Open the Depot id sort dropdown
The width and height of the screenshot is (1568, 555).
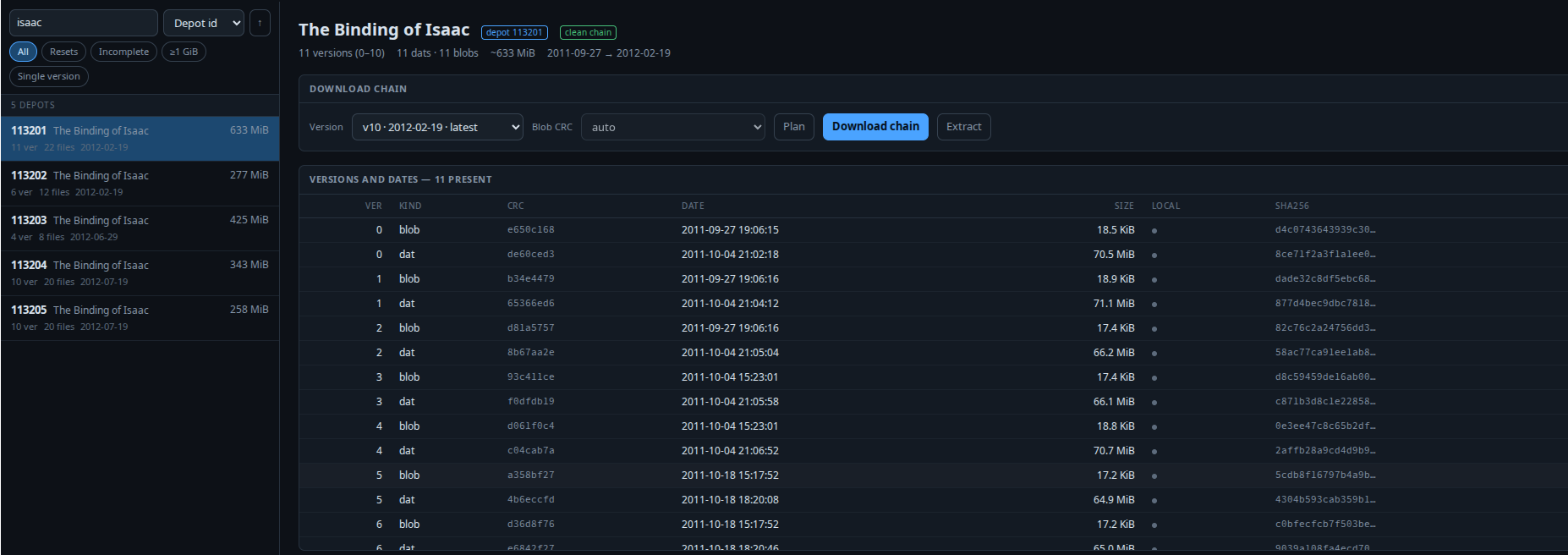pos(204,23)
